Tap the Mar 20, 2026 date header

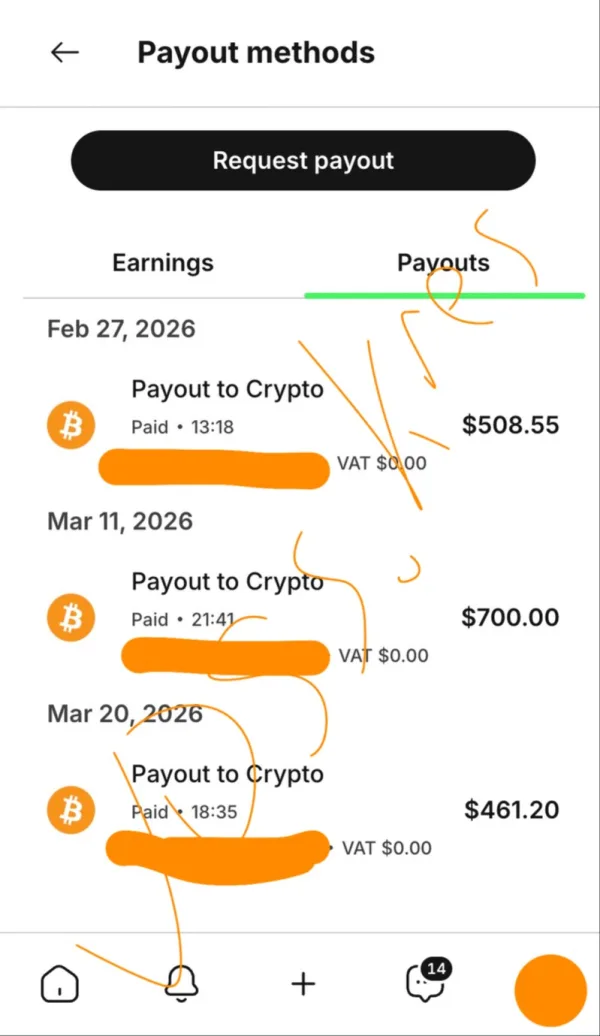[125, 713]
